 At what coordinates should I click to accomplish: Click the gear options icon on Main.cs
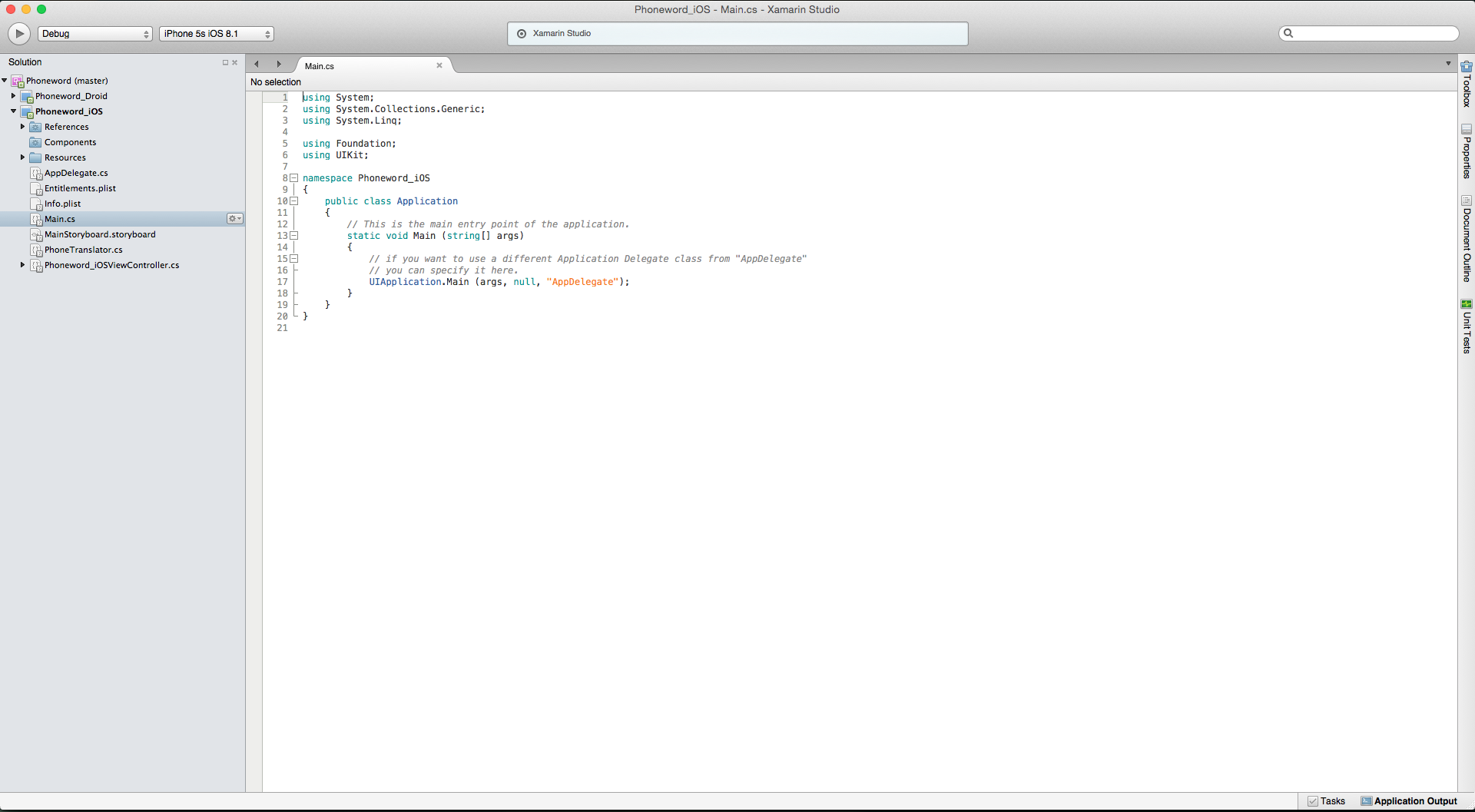point(234,219)
